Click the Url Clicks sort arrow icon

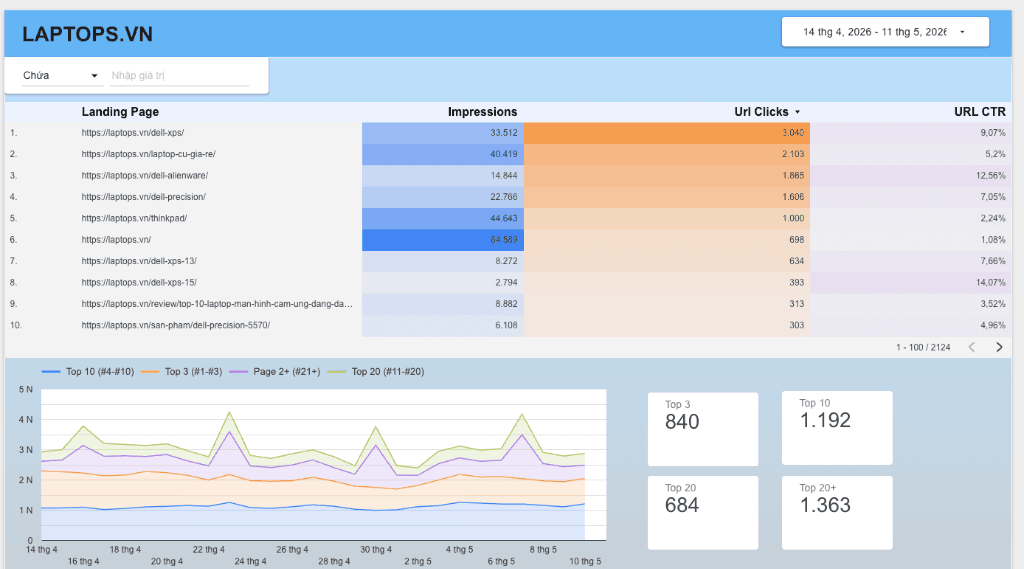point(797,112)
